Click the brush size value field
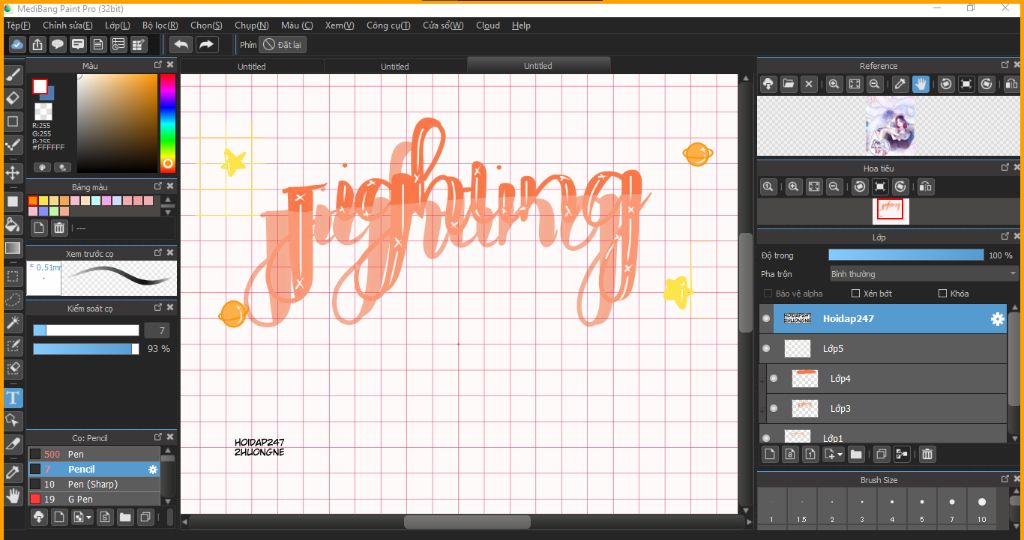Viewport: 1024px width, 540px height. (x=157, y=330)
